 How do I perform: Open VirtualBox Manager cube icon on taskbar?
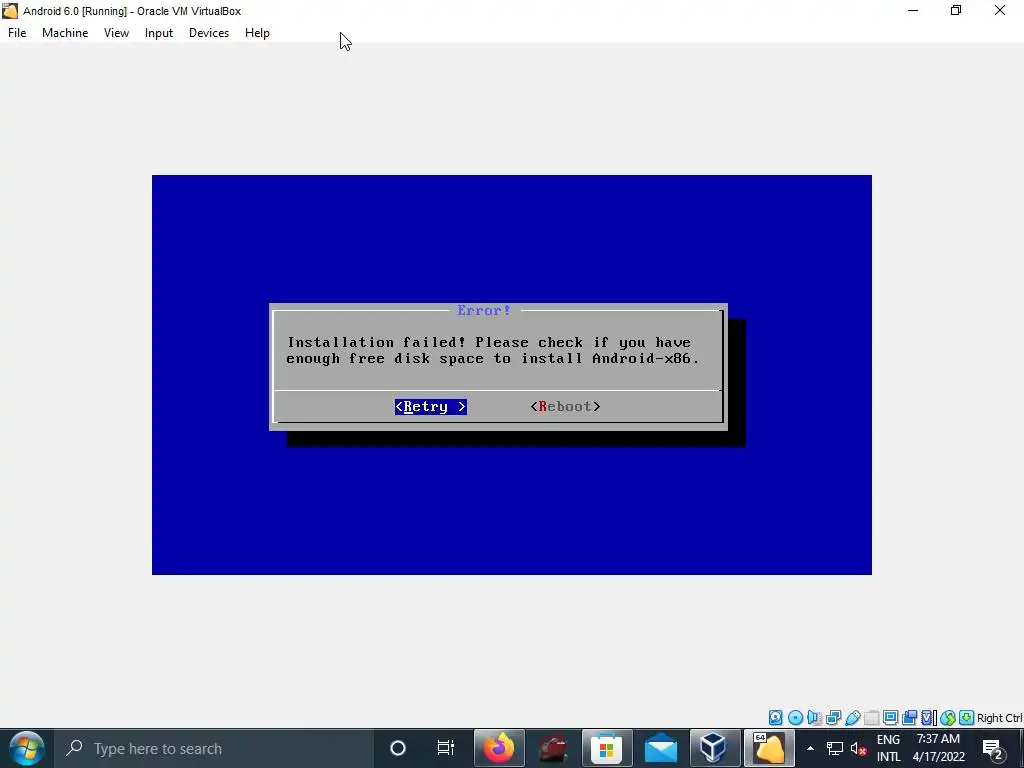point(715,748)
